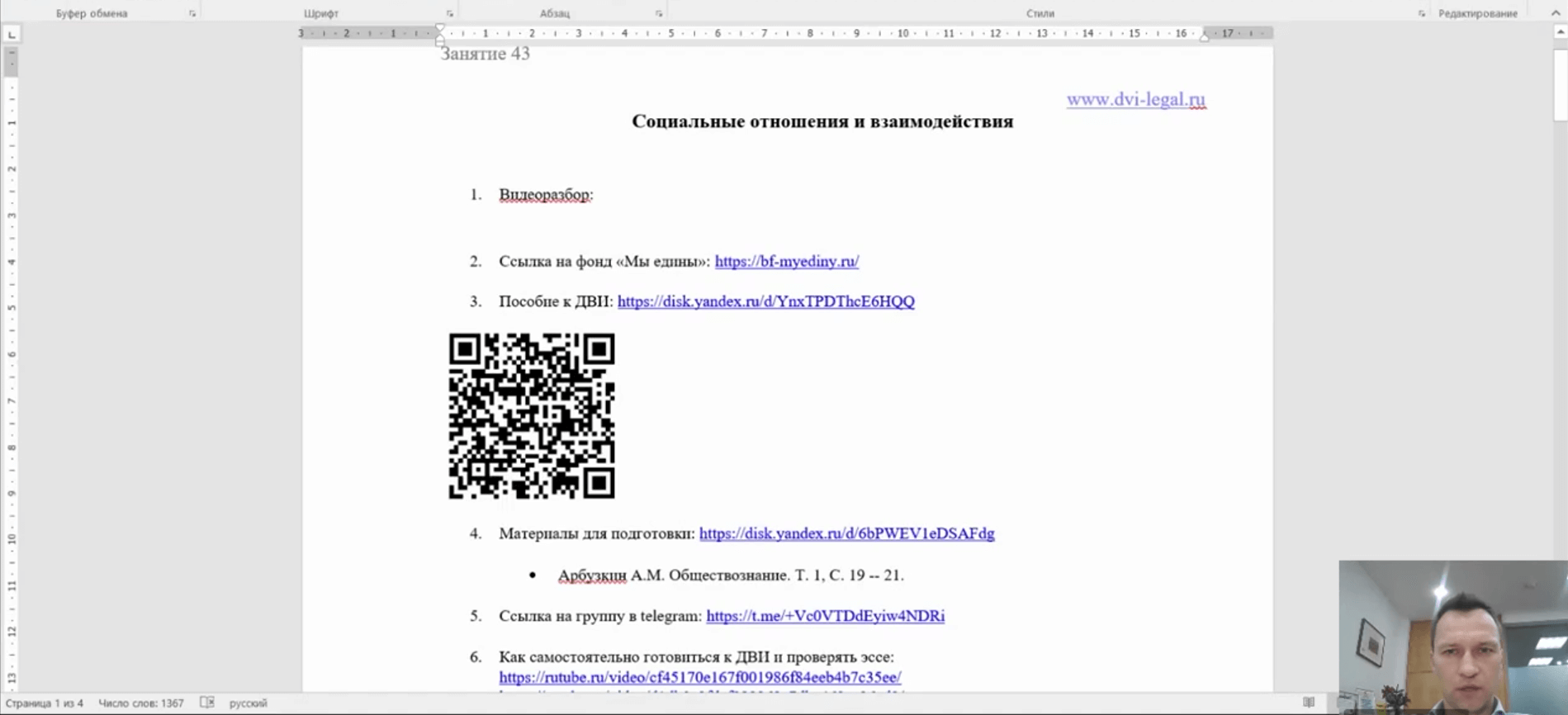This screenshot has width=1568, height=715.
Task: Open the Буфер обмена dialog launcher
Action: 192,13
